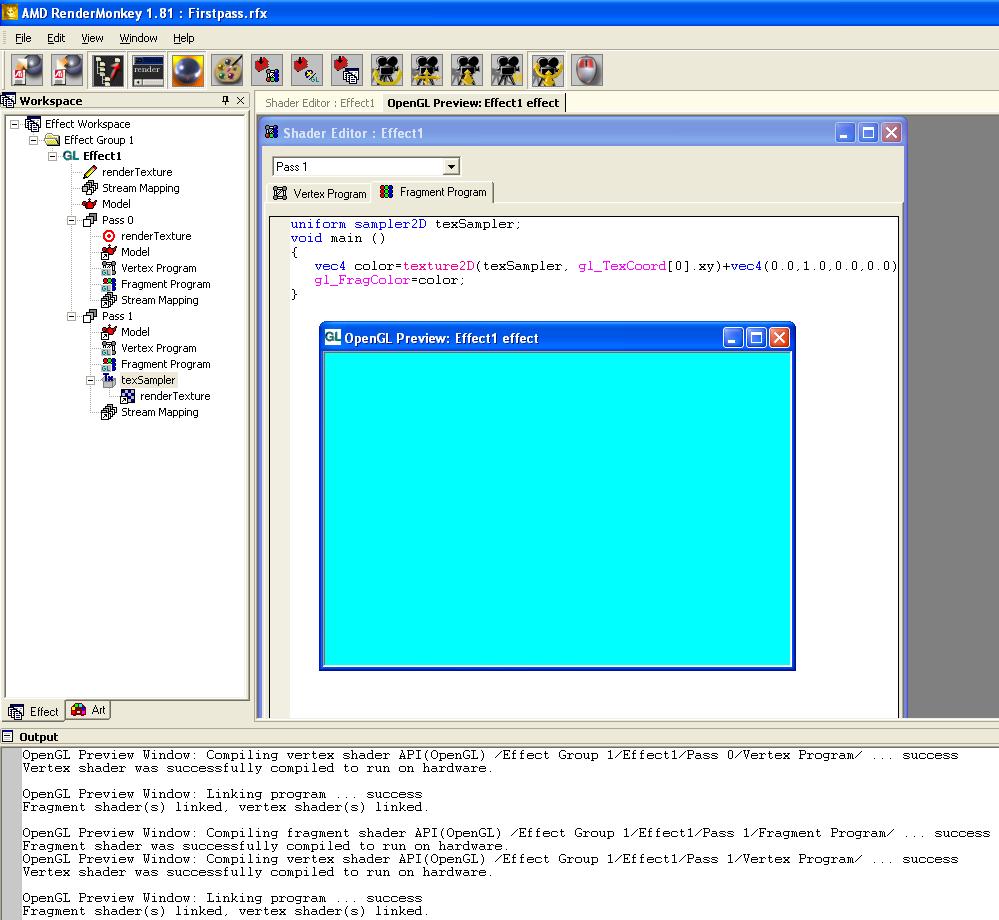Click the 'void main ()' code line

pos(338,238)
